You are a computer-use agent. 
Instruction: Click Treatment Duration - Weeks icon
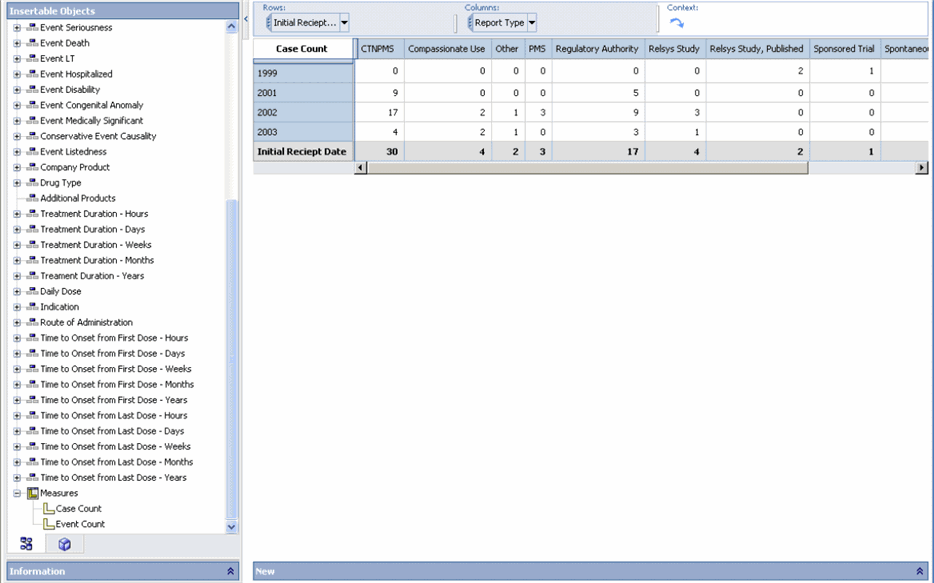(x=32, y=245)
